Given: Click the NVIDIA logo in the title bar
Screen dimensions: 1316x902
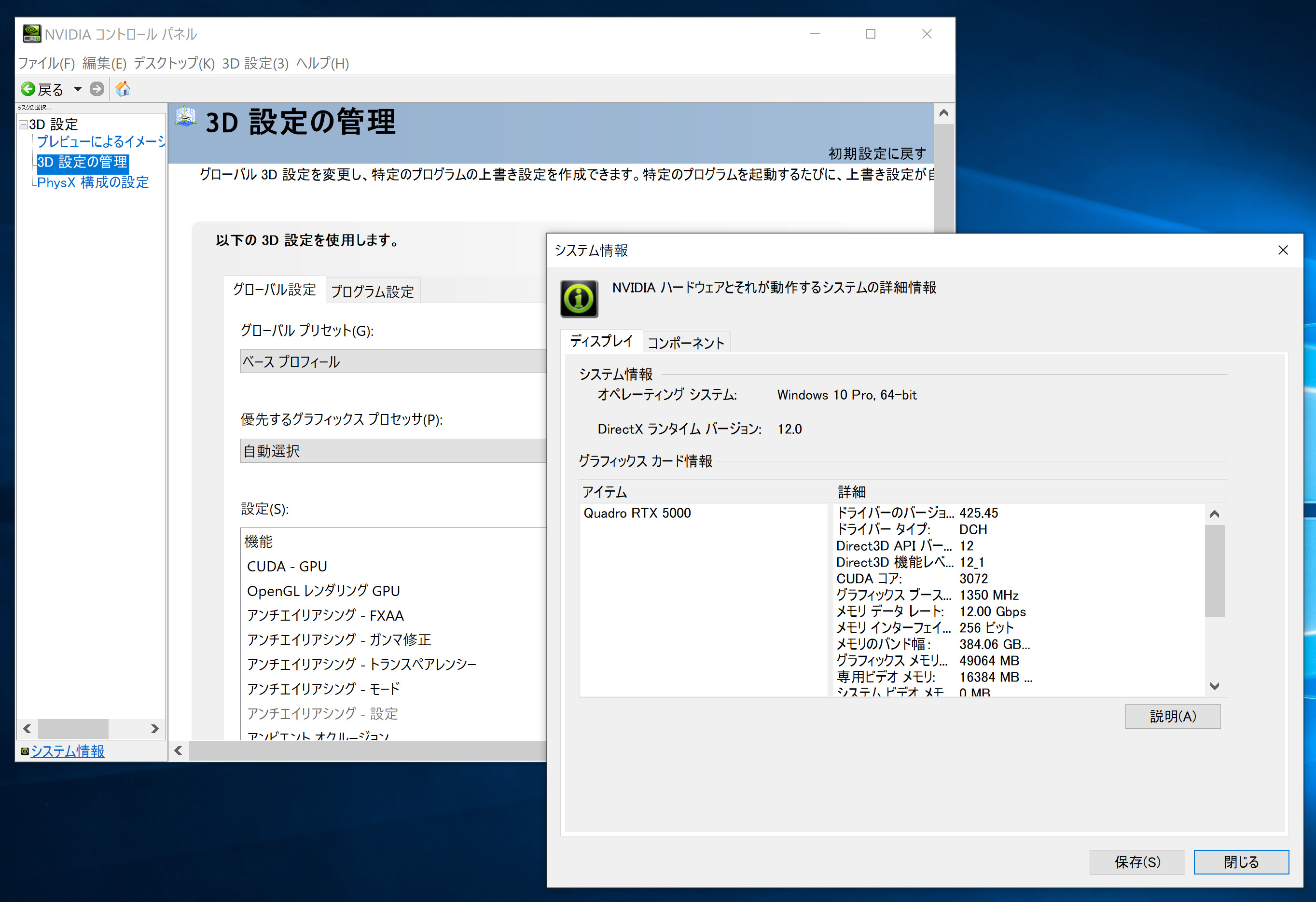Looking at the screenshot, I should [32, 33].
